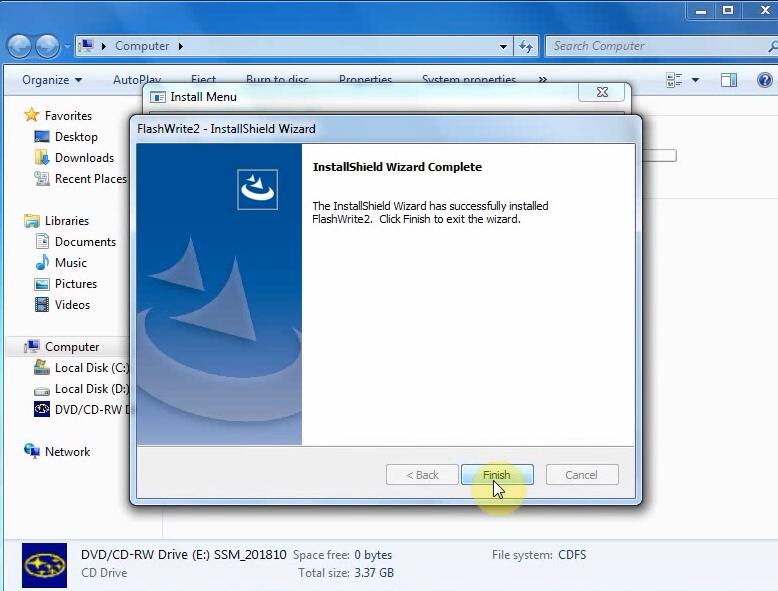Click the Desktop icon in Favorites
Image resolution: width=778 pixels, height=591 pixels.
[42, 136]
